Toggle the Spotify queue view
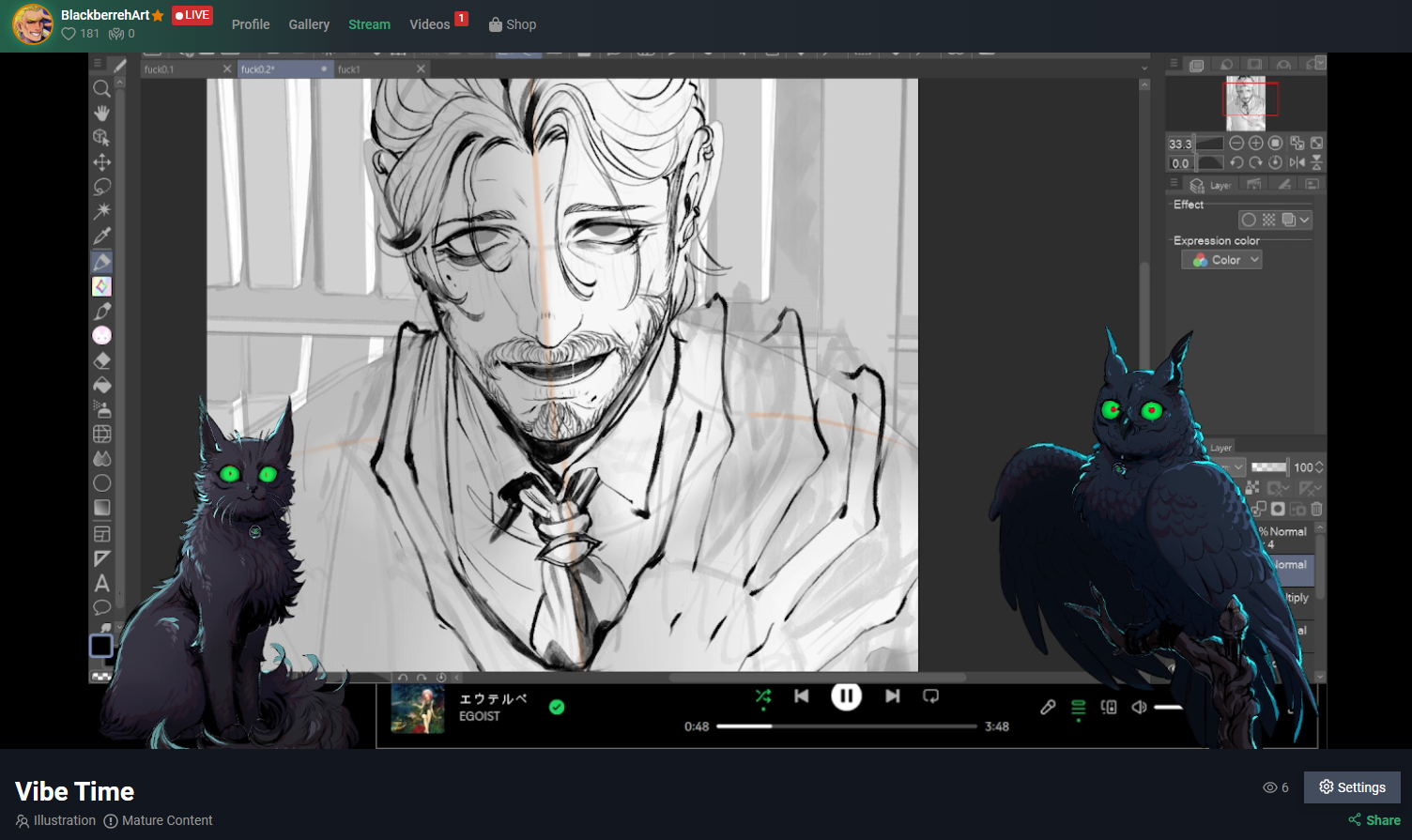This screenshot has width=1412, height=840. (x=1078, y=707)
